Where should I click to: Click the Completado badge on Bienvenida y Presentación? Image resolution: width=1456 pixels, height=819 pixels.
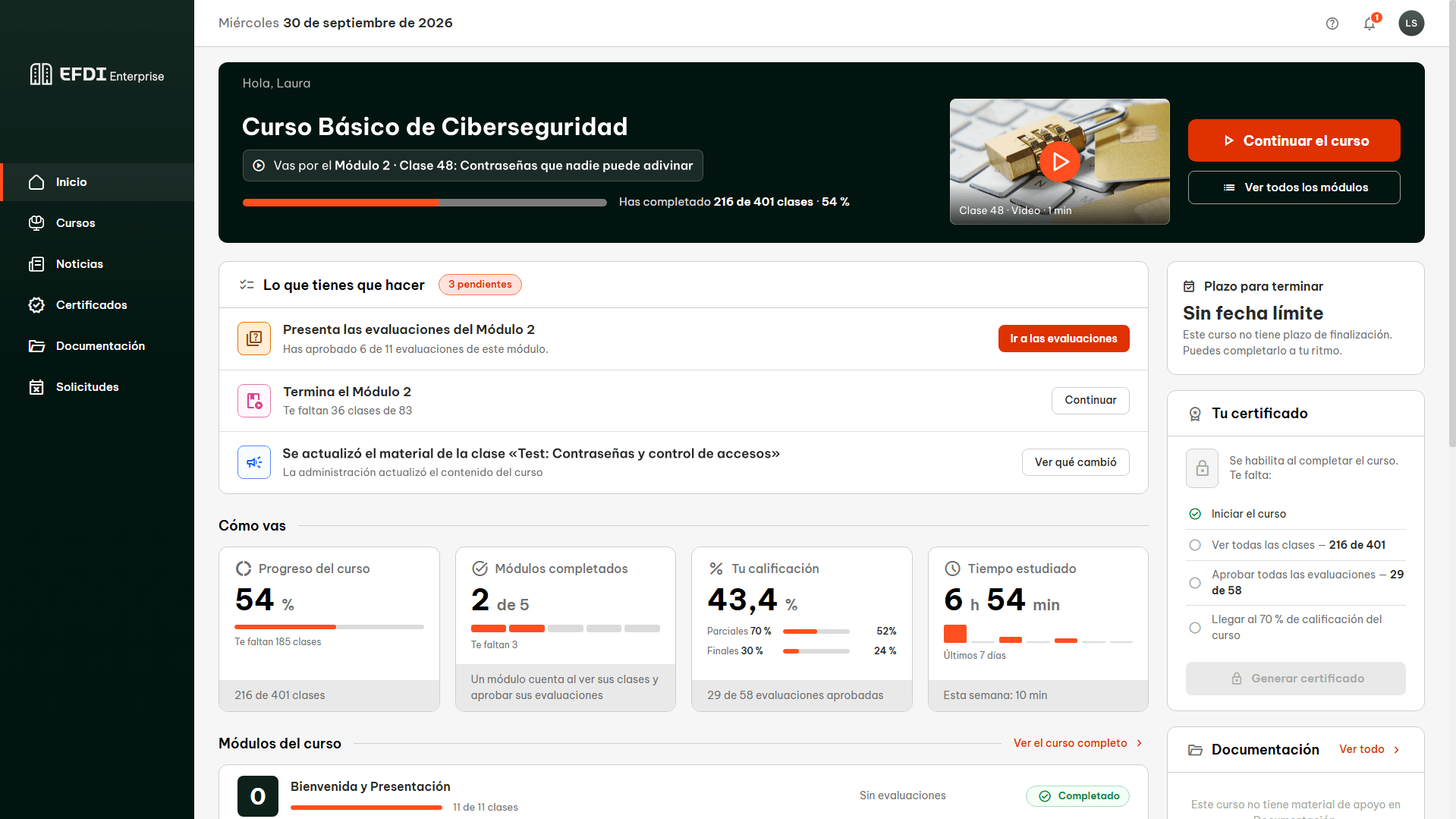pos(1077,795)
